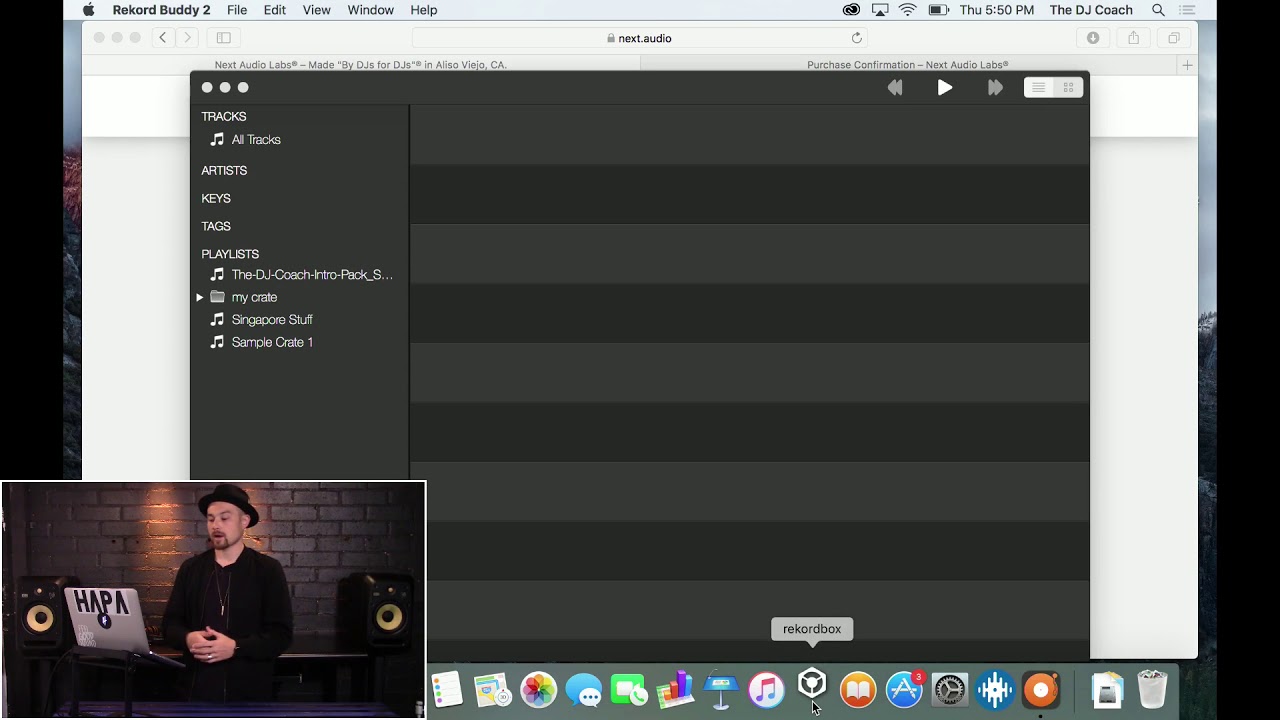1280x720 pixels.
Task: Open System Preferences from the Dock
Action: [x=949, y=690]
